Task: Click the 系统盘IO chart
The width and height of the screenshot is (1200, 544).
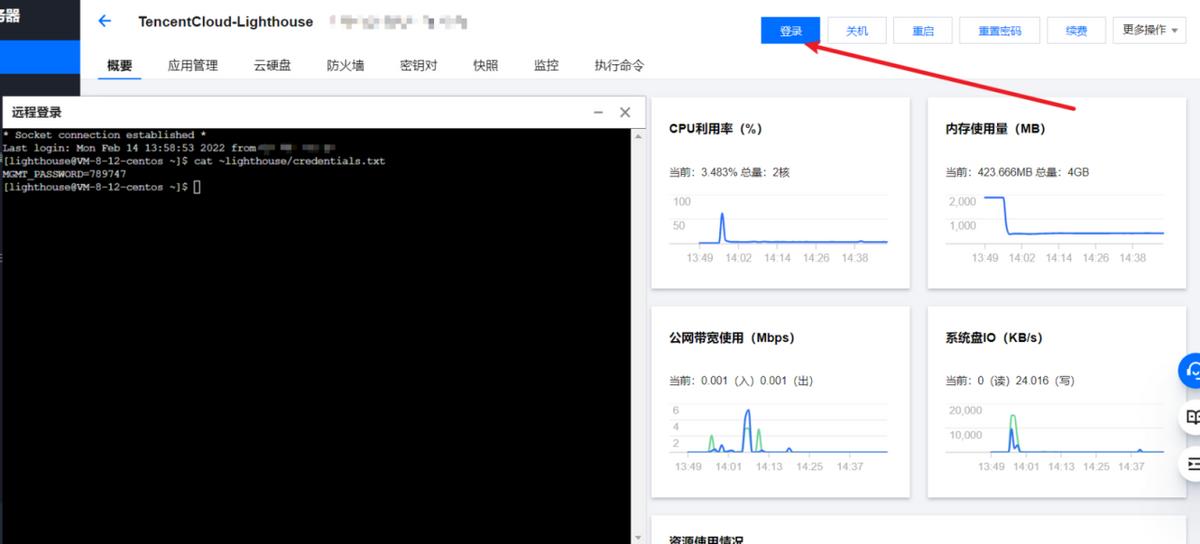Action: pyautogui.click(x=1055, y=440)
